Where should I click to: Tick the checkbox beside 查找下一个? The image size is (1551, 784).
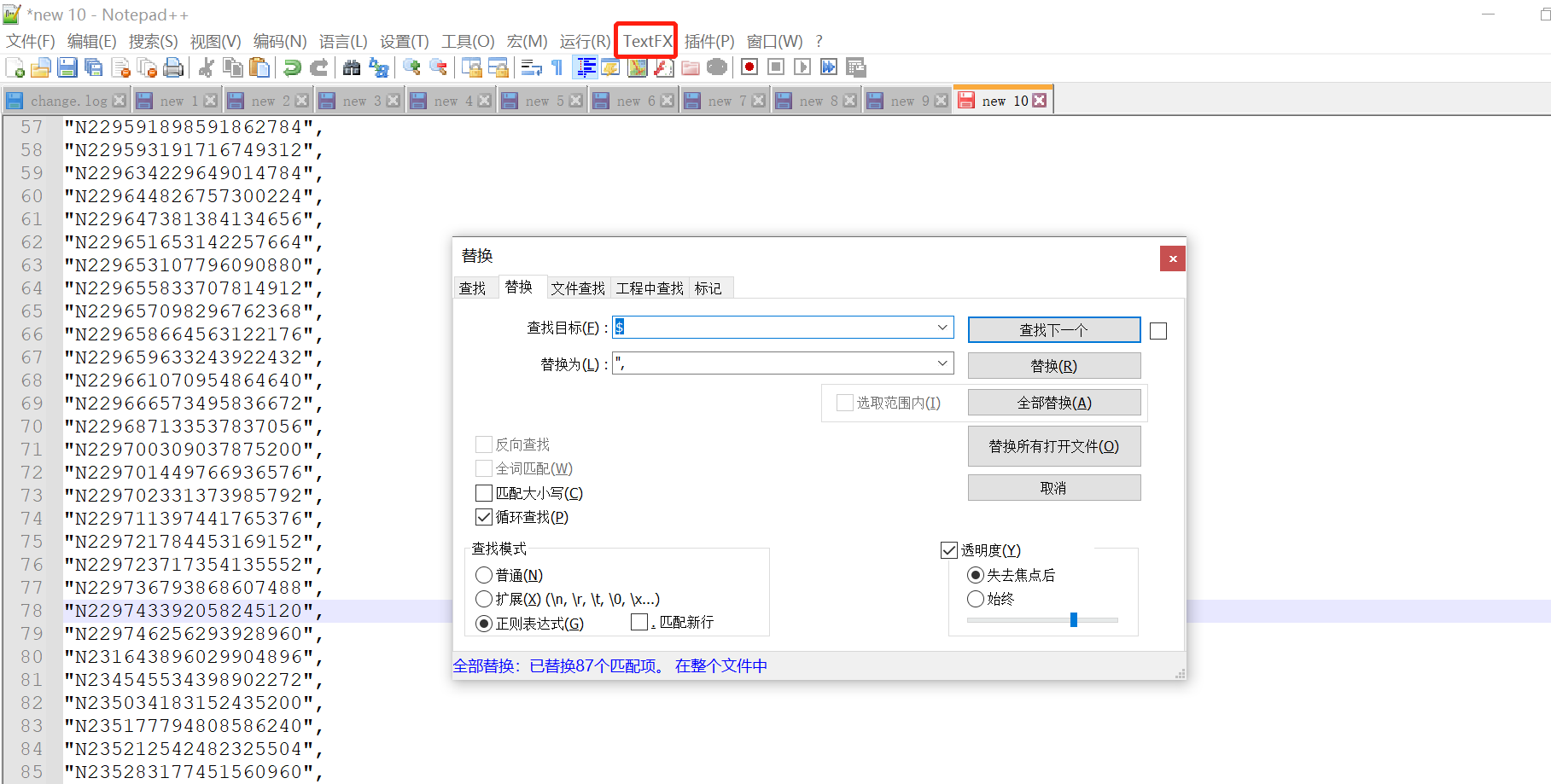[1158, 331]
